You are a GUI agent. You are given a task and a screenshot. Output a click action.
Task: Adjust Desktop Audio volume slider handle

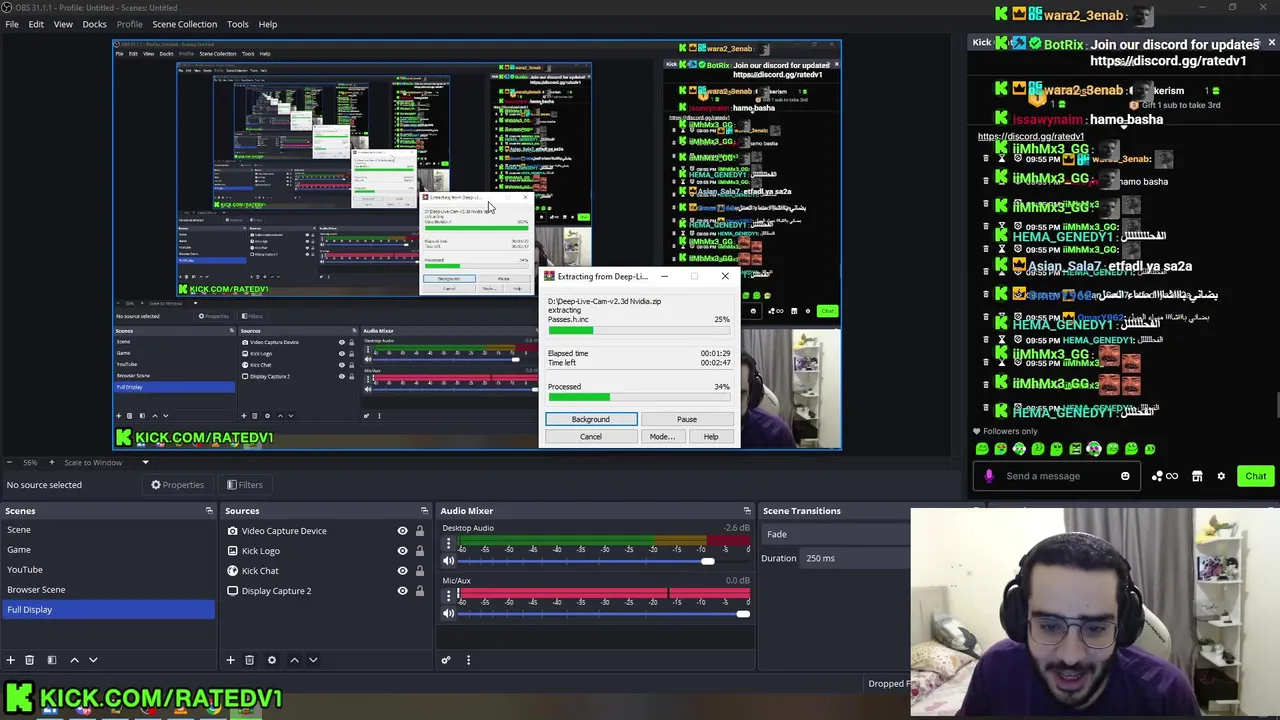(x=707, y=561)
